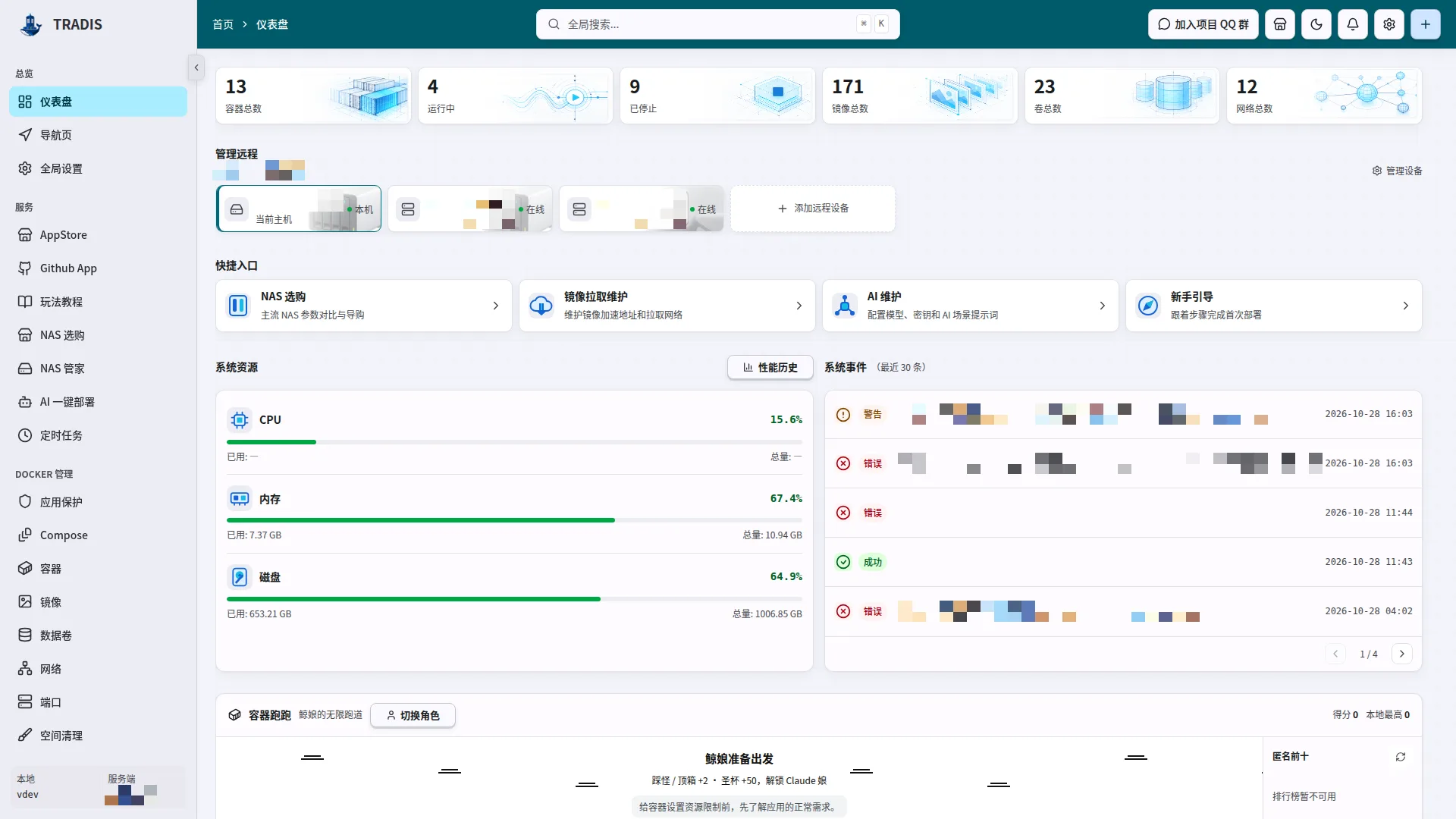
Task: Expand 镜像拉取维护 quick entry chevron
Action: 799,306
